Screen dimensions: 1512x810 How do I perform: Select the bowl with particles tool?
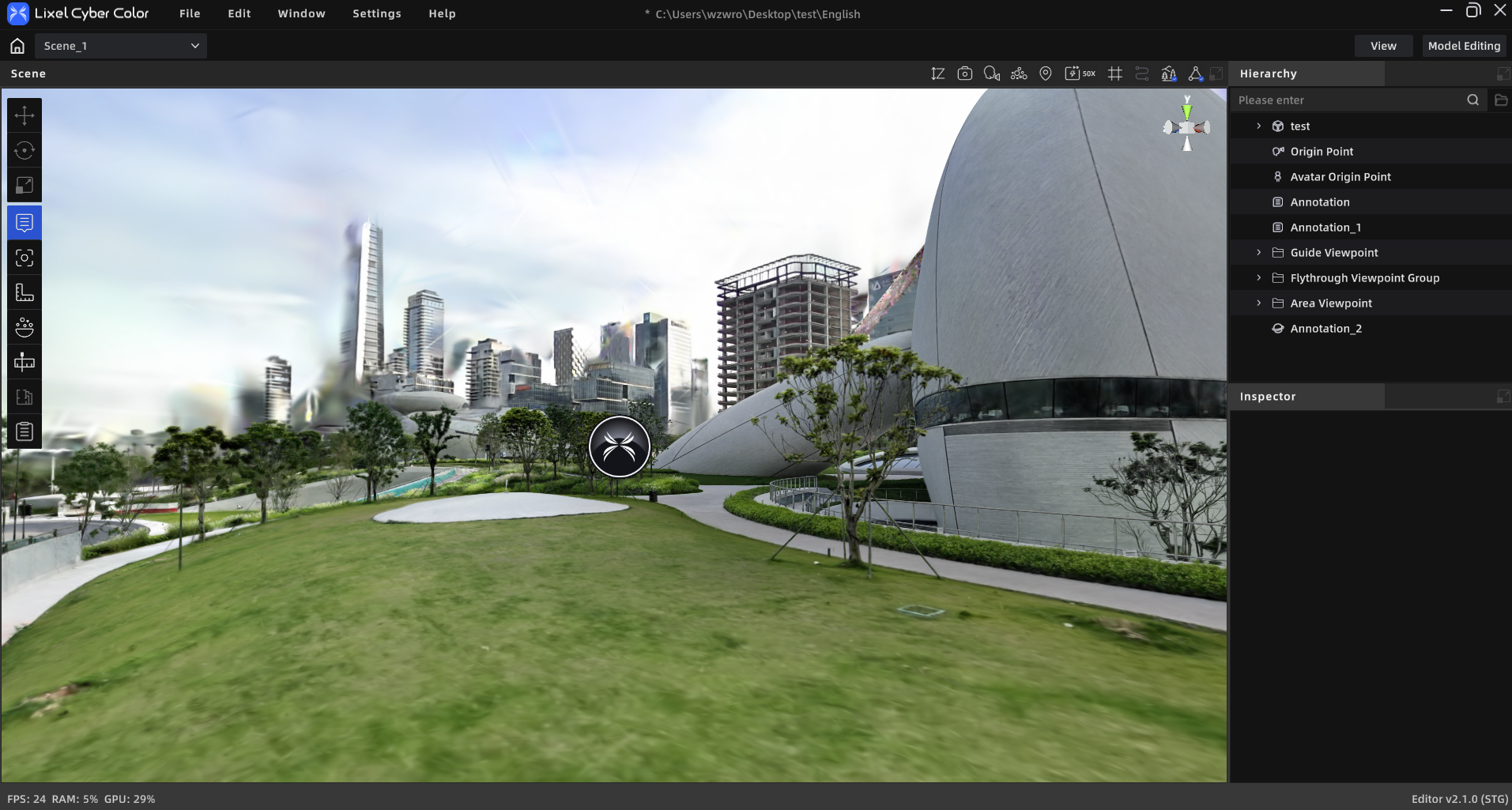[x=25, y=327]
